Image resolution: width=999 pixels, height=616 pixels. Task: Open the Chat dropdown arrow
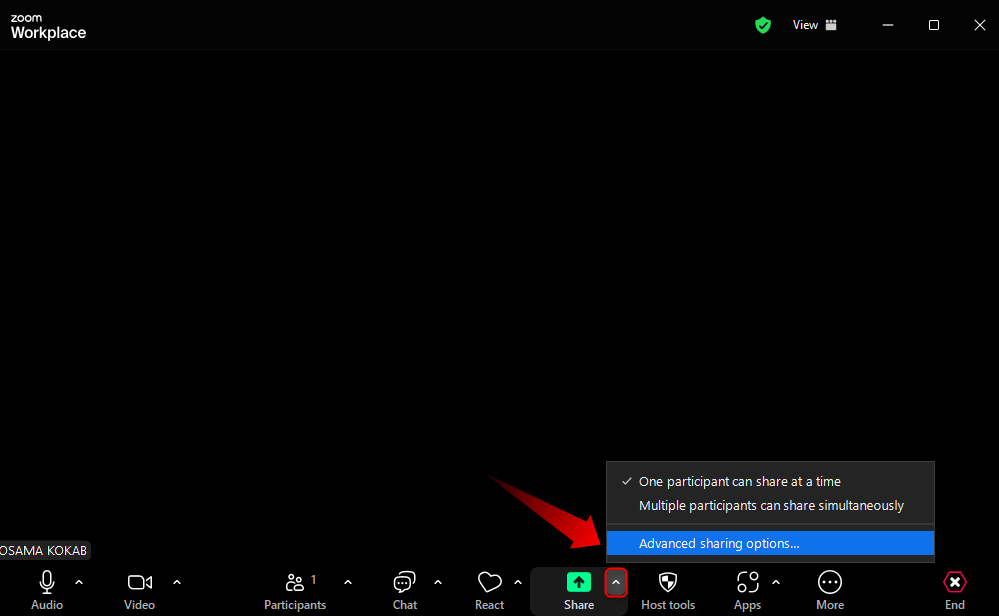click(437, 580)
